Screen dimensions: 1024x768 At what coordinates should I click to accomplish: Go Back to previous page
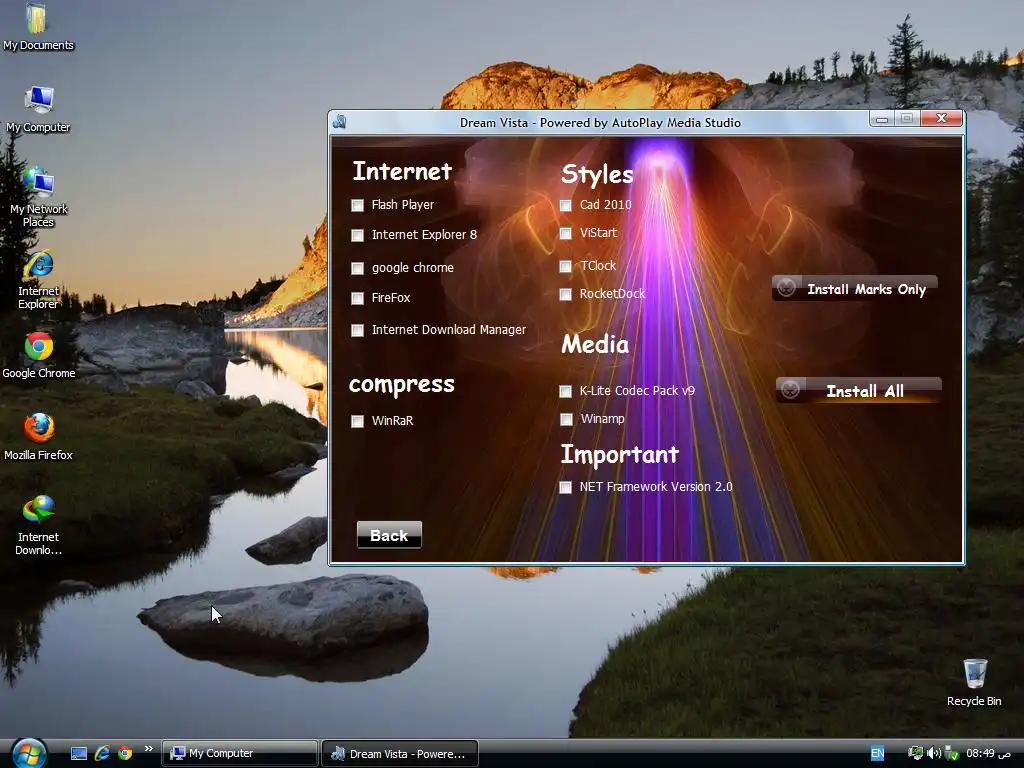pos(389,535)
